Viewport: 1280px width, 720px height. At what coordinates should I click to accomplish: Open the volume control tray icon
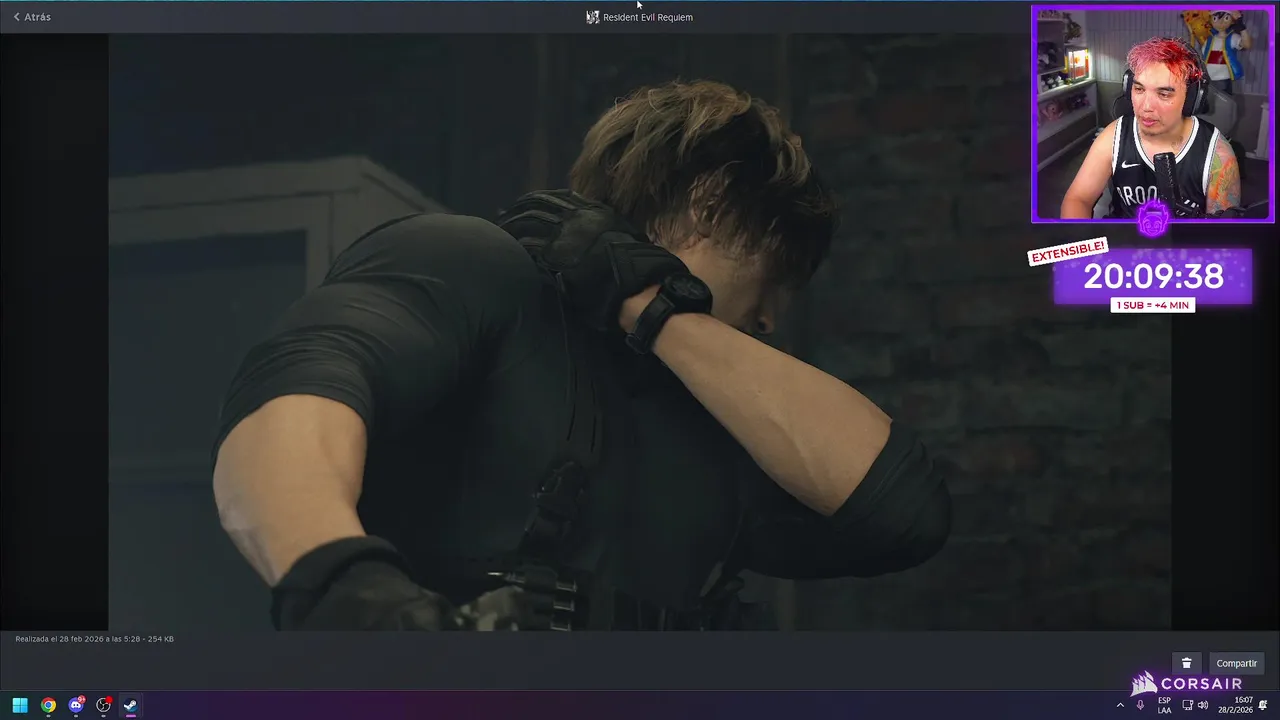click(x=1203, y=705)
